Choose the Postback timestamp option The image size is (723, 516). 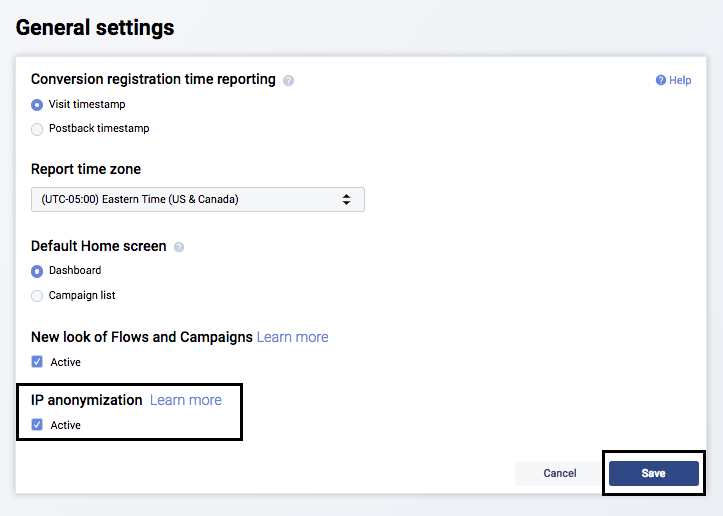[37, 128]
